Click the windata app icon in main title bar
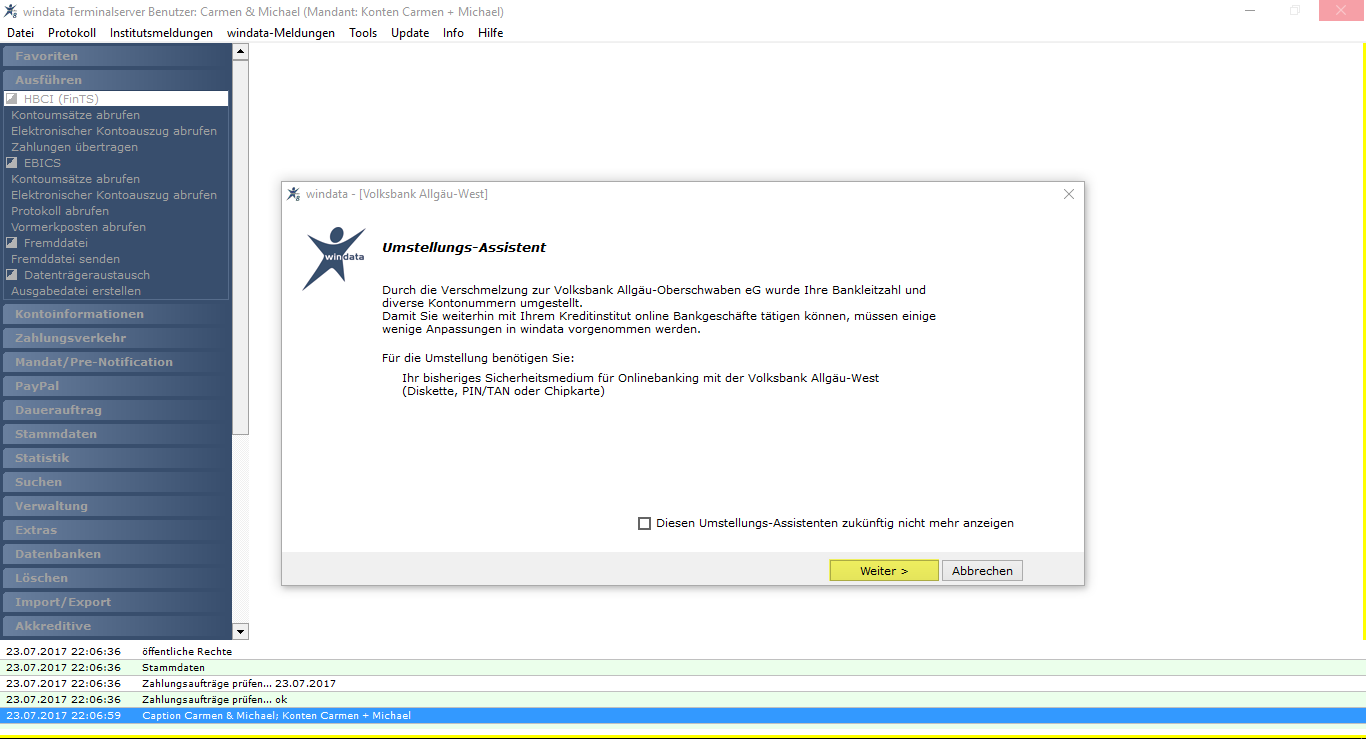This screenshot has width=1366, height=739. point(11,11)
